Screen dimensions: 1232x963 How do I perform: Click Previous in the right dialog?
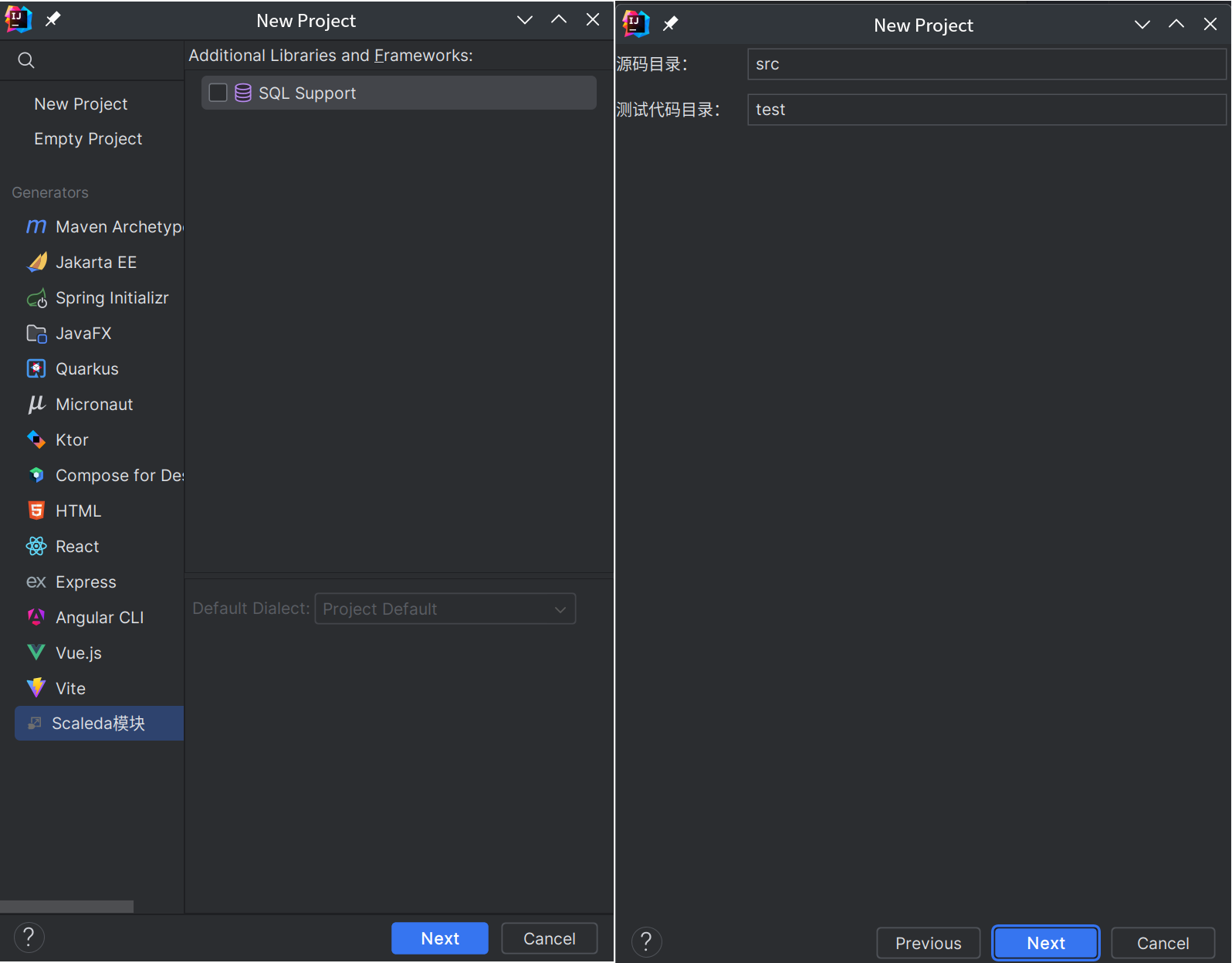click(x=929, y=943)
